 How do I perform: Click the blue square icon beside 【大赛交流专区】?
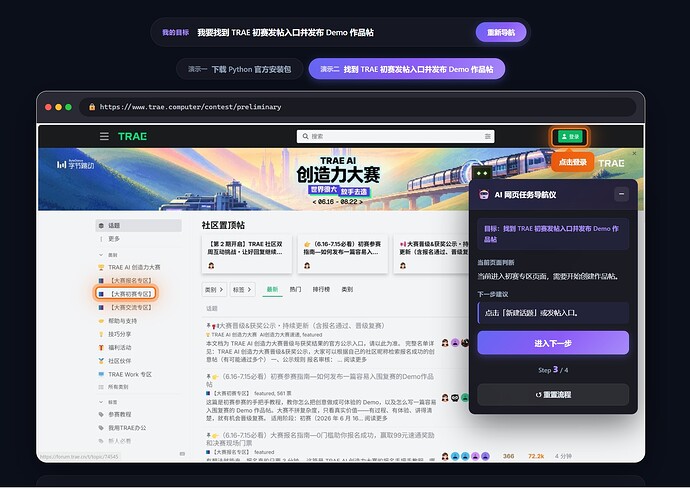coord(101,307)
